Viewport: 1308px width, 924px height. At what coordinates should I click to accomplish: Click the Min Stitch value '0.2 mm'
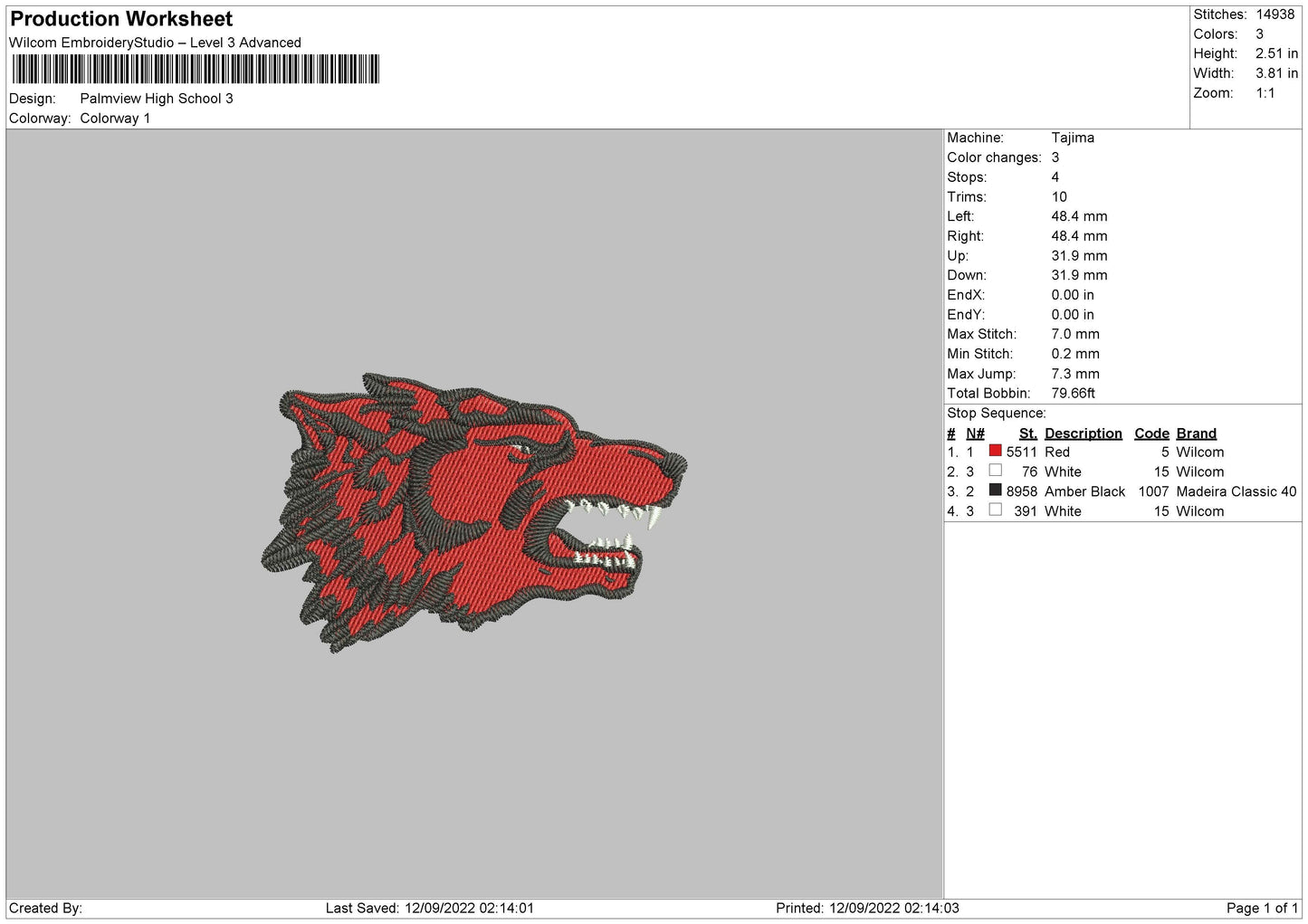1075,354
